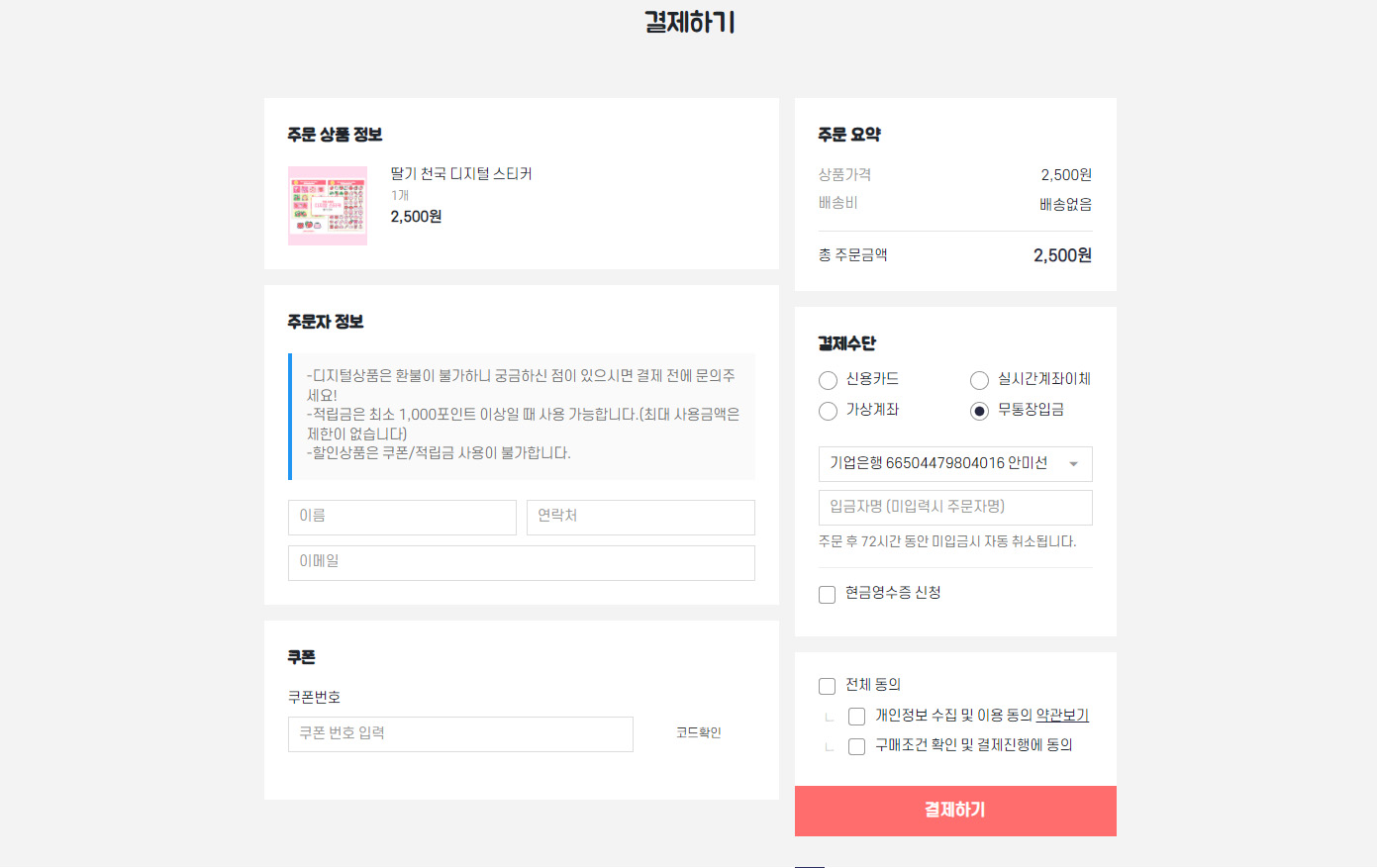Click into the 연락처 contact field
The height and width of the screenshot is (868, 1377).
coord(640,517)
